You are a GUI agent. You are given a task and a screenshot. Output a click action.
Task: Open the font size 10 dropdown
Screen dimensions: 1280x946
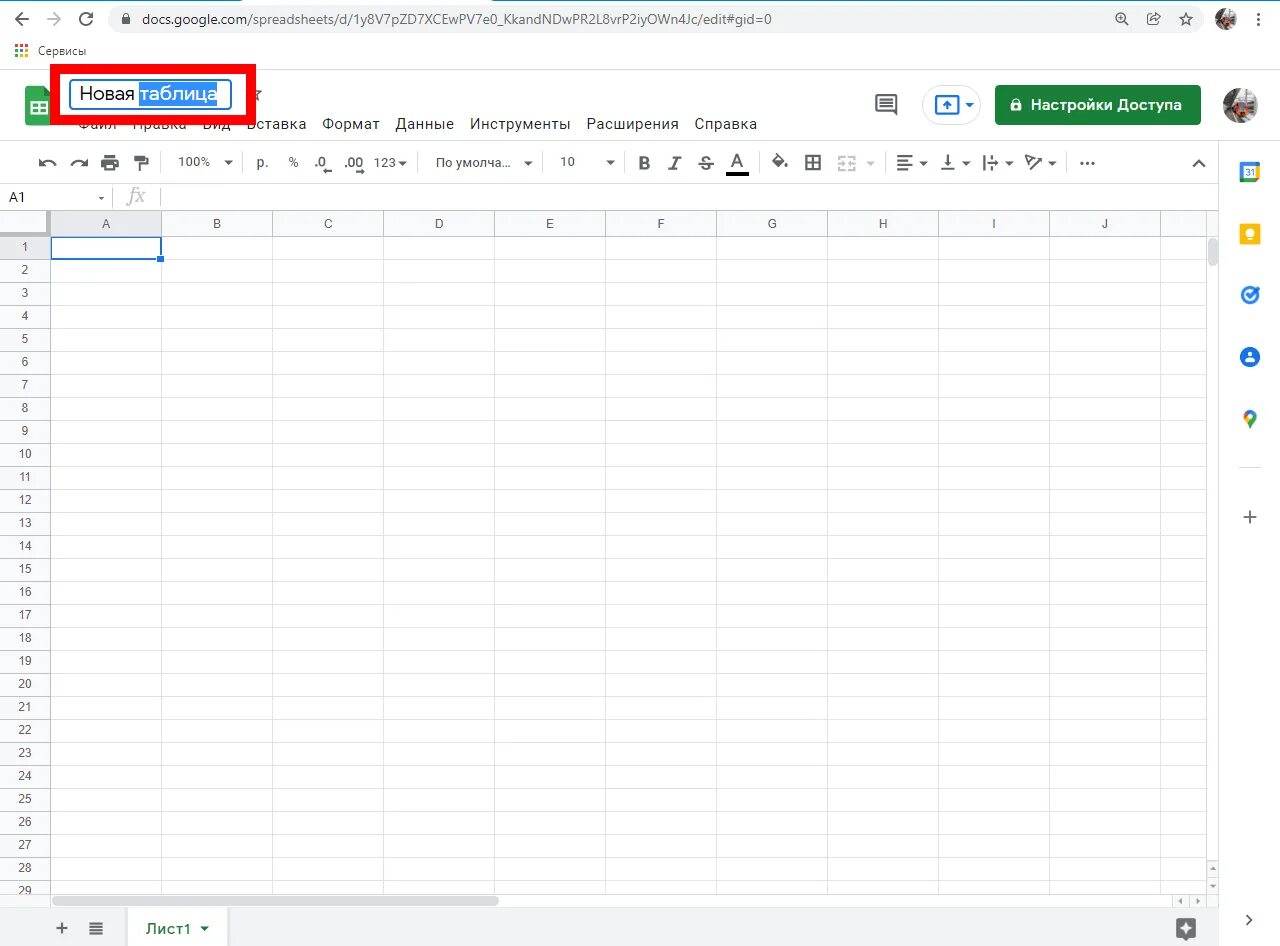point(587,162)
